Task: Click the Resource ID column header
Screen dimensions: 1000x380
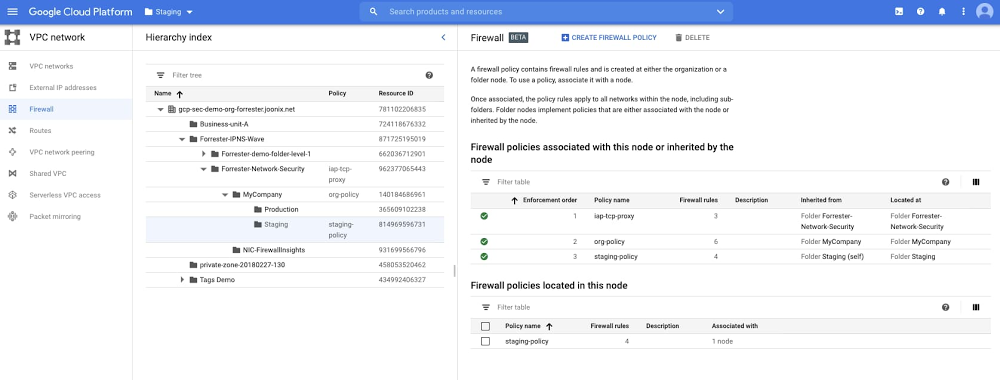Action: point(396,94)
